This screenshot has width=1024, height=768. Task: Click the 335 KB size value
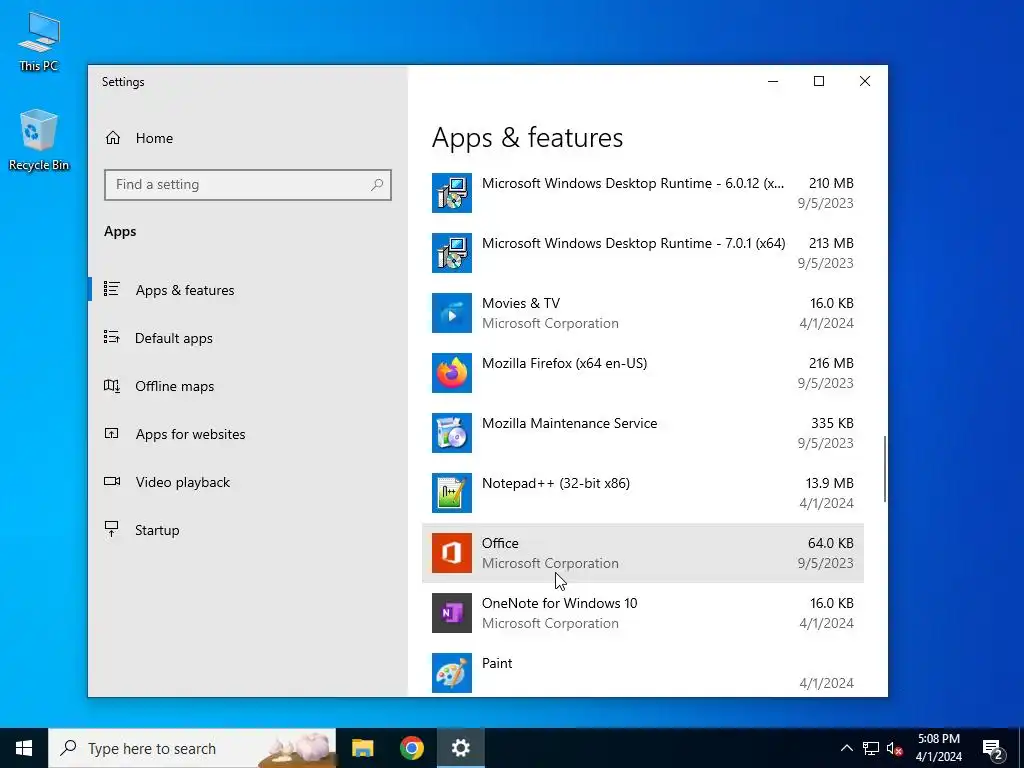click(x=832, y=423)
